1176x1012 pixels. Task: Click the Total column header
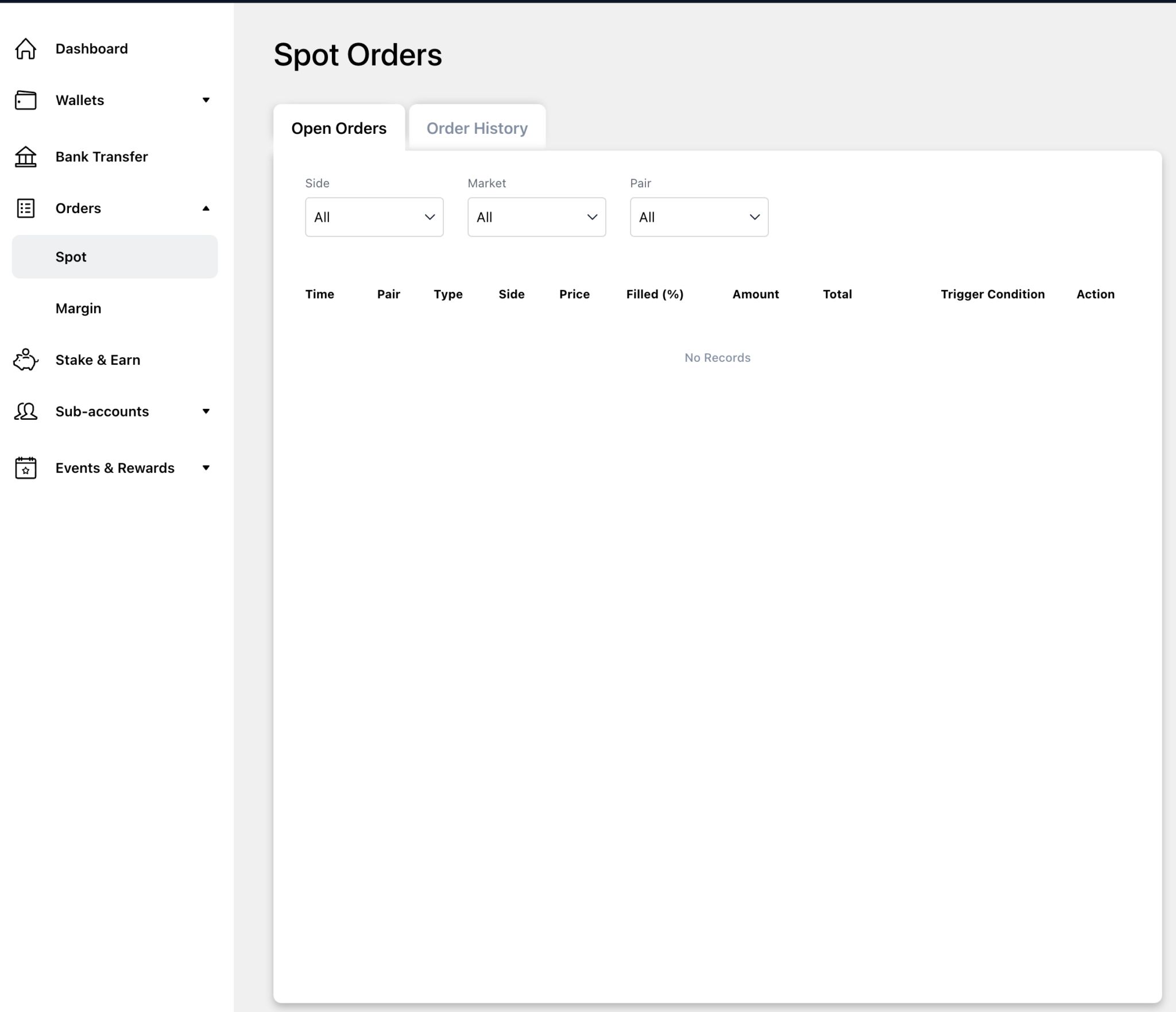[x=838, y=294]
